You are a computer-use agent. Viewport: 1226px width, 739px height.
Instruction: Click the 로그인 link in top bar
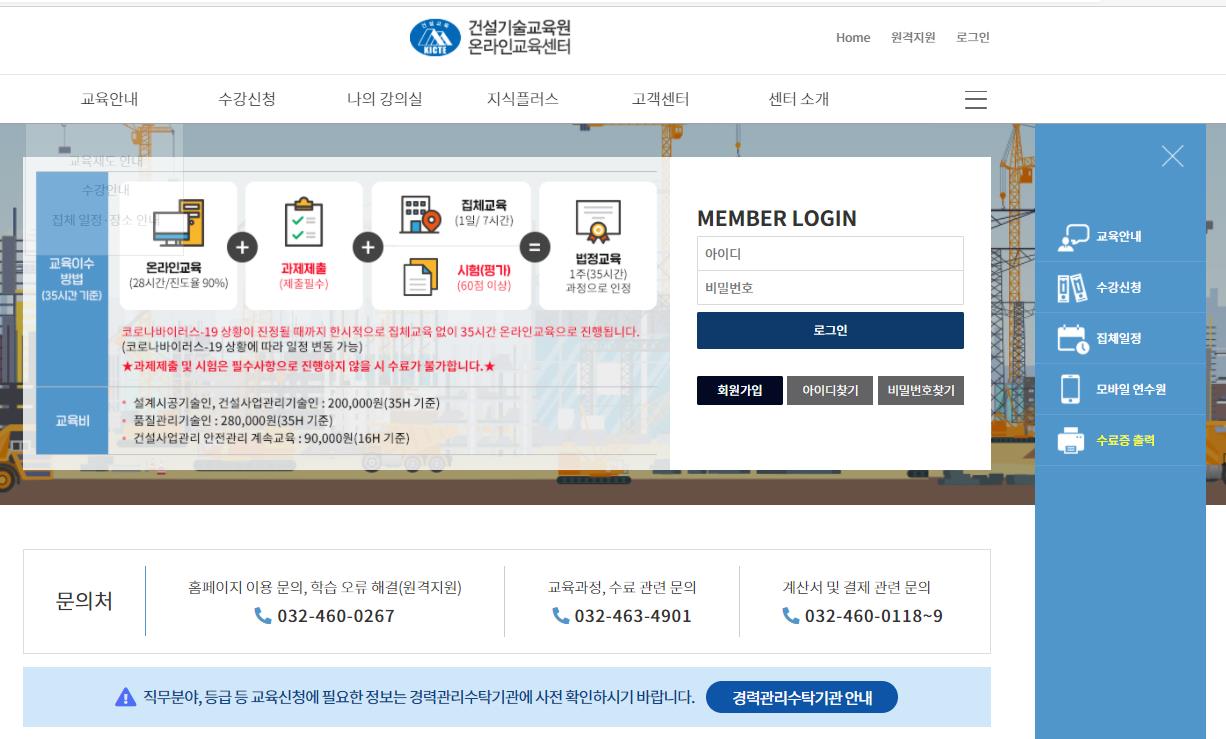[x=973, y=38]
